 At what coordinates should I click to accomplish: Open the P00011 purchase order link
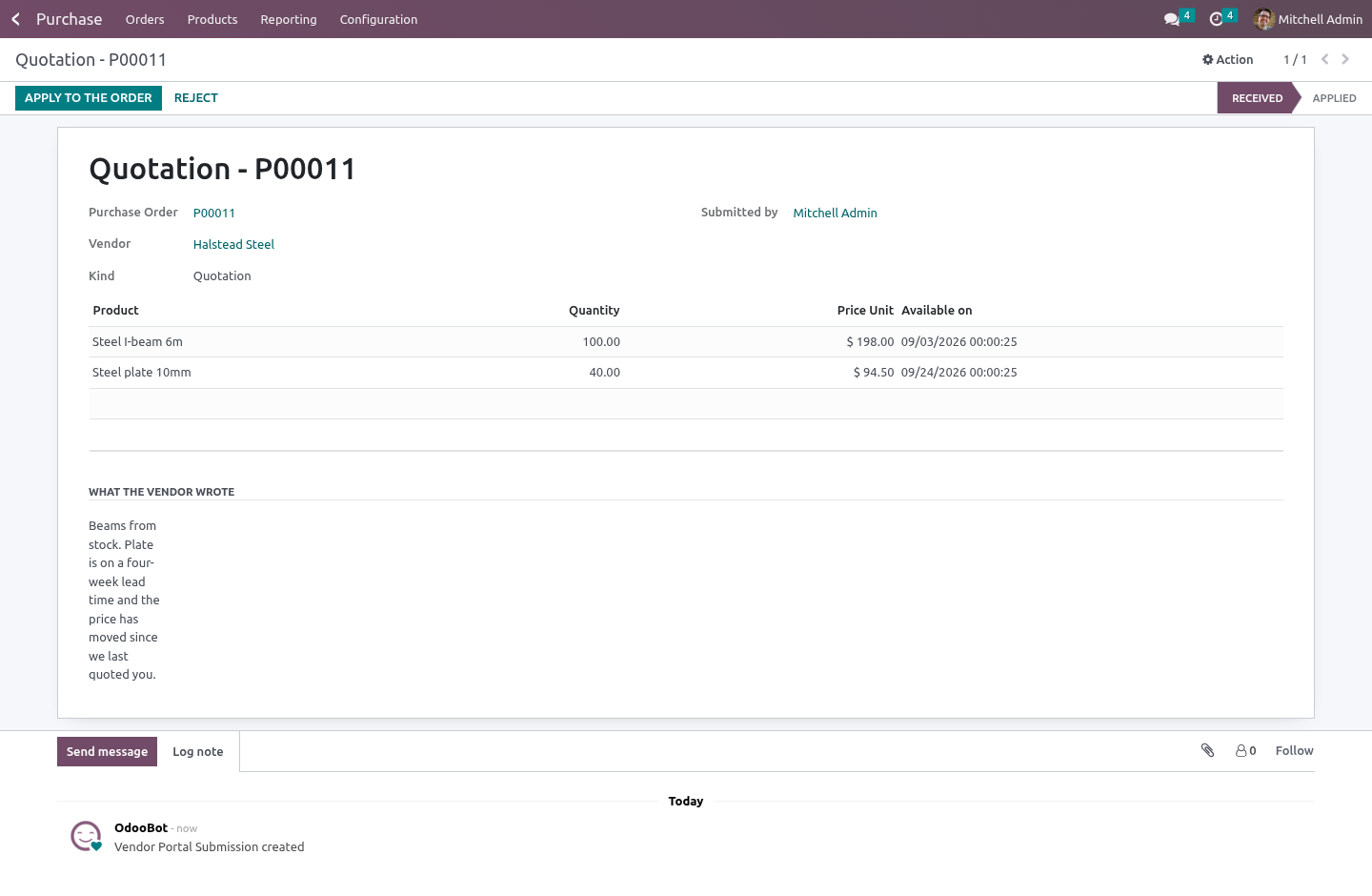tap(214, 213)
